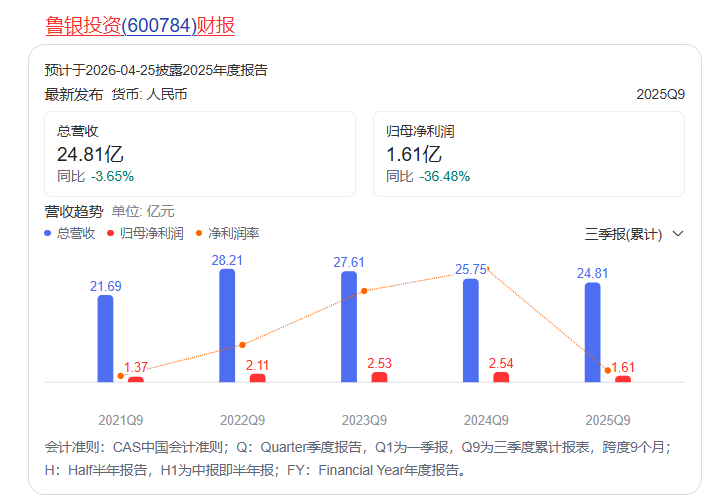This screenshot has height=498, width=717.
Task: Click the 2022Q9 blue bar labeled 28.21
Action: pyautogui.click(x=227, y=325)
